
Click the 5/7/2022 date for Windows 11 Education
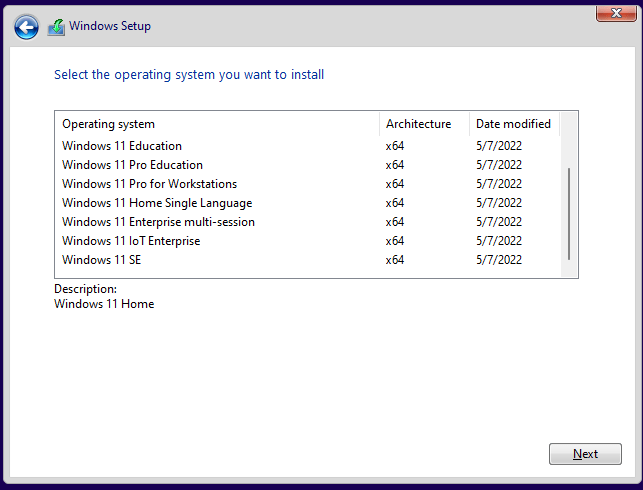[499, 146]
